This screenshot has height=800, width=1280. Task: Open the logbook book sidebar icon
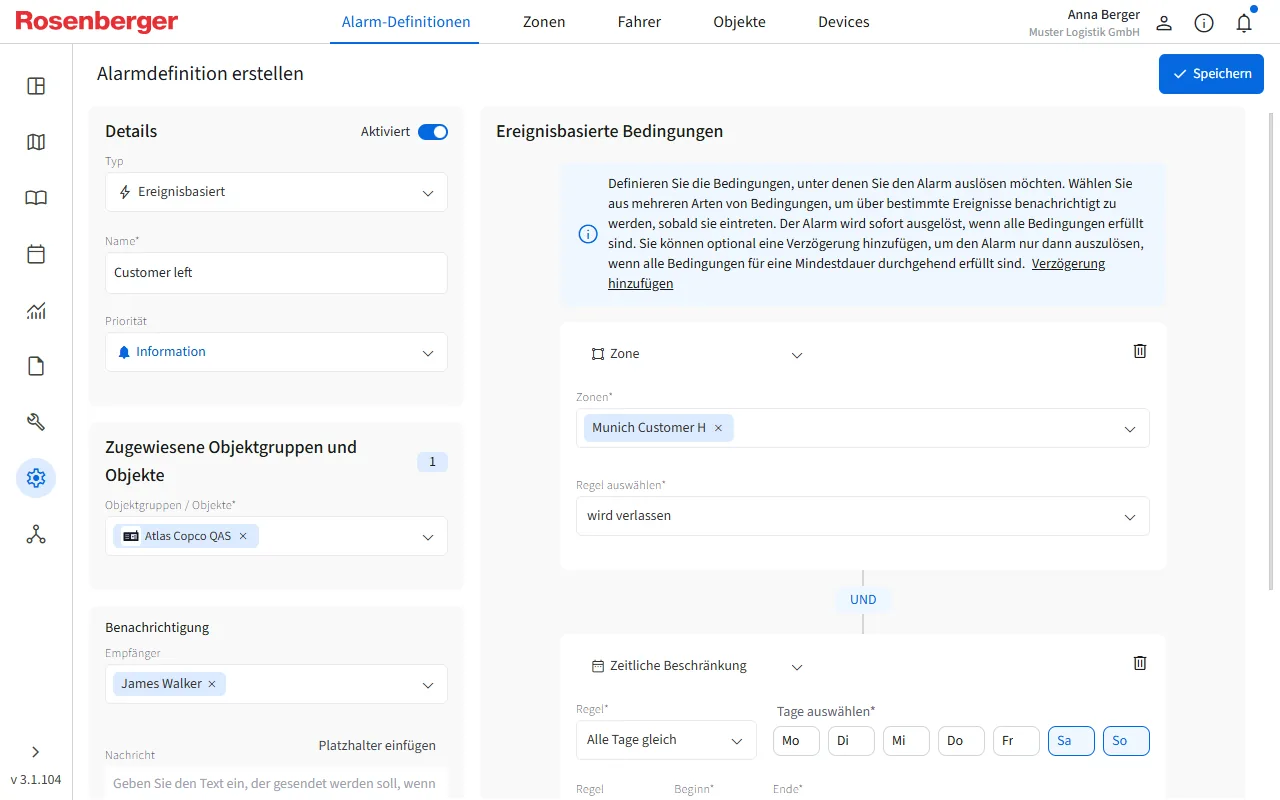point(36,198)
